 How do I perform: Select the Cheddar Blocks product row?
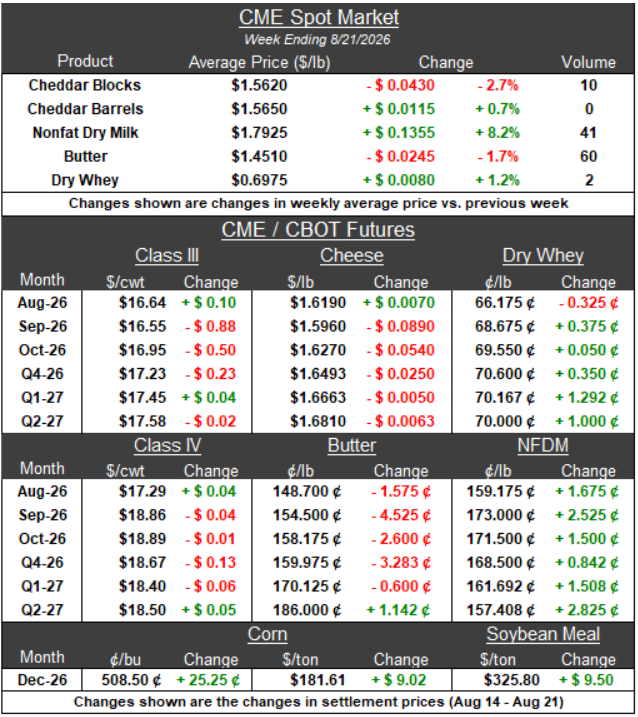click(318, 85)
